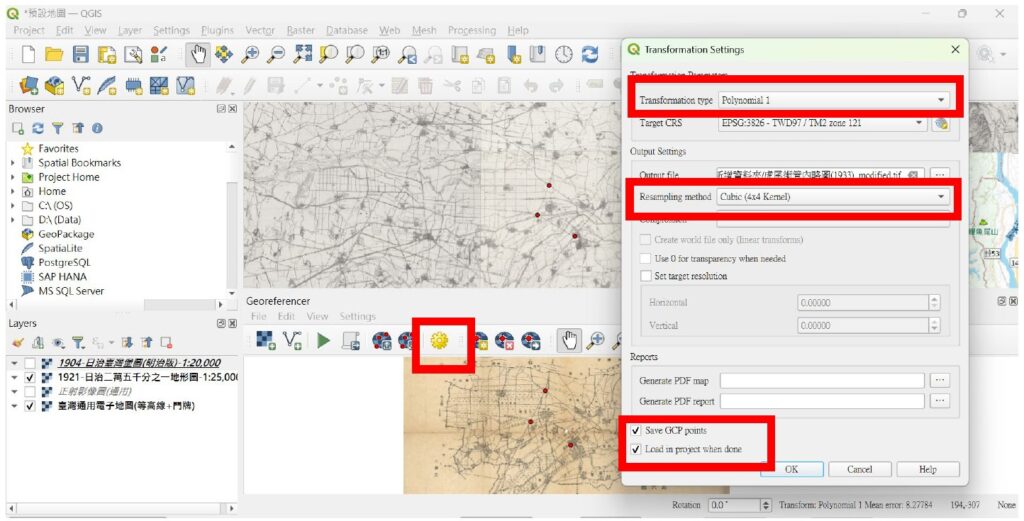Viewport: 1024px width, 521px height.
Task: Enable the Set target resolution checkbox
Action: pos(645,276)
